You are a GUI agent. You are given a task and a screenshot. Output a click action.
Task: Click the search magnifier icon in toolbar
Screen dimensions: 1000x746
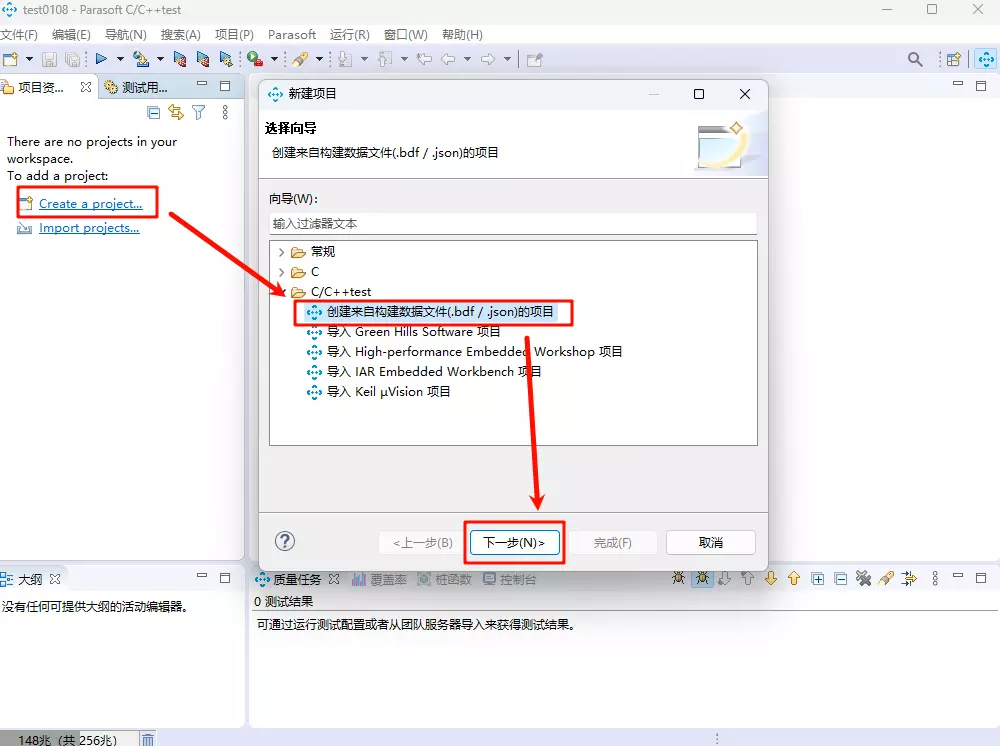coord(915,60)
